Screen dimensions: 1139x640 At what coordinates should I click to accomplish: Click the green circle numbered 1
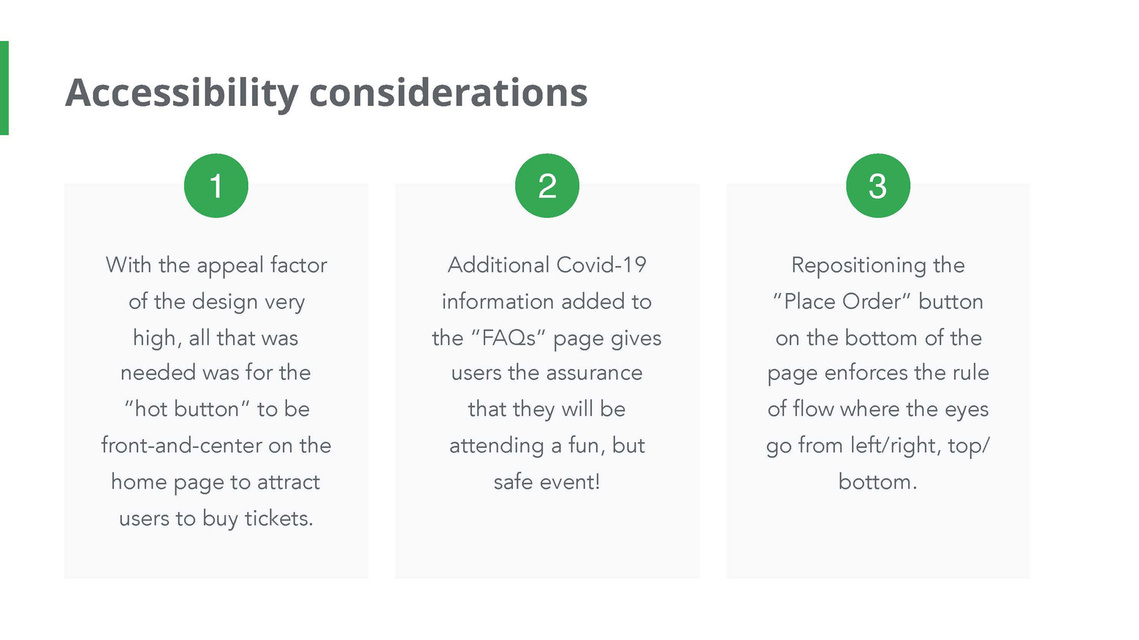[216, 185]
